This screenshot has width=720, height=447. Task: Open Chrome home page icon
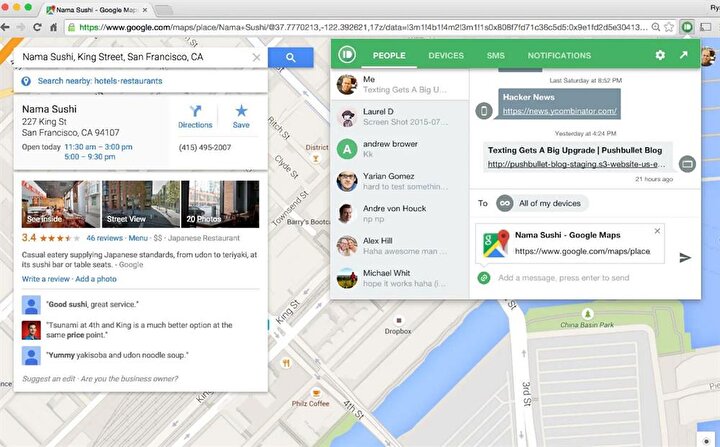pos(53,27)
